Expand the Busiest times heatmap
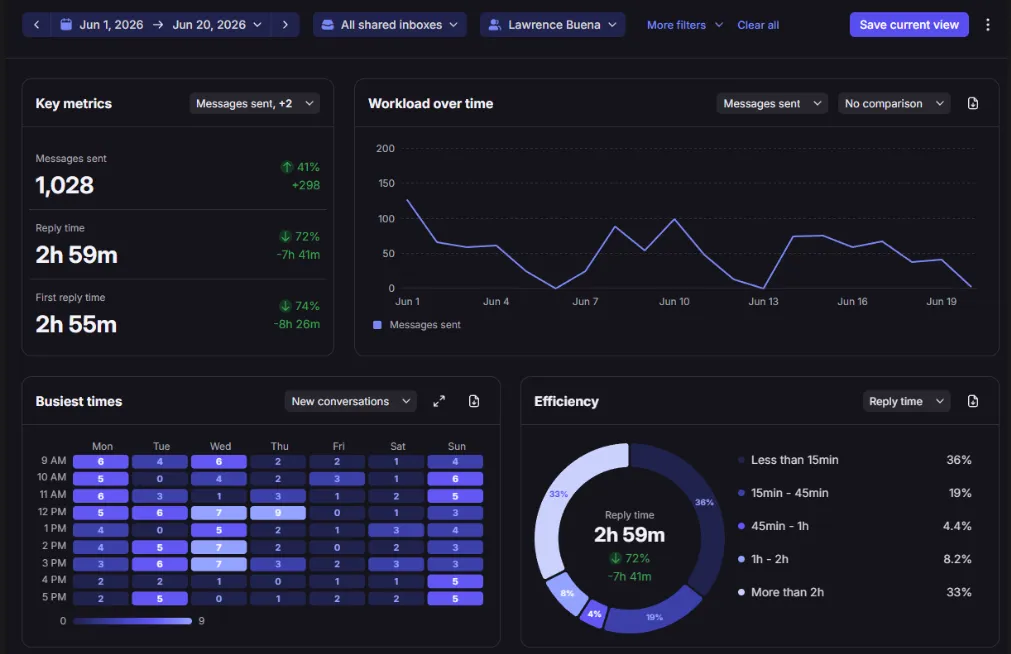 point(439,401)
